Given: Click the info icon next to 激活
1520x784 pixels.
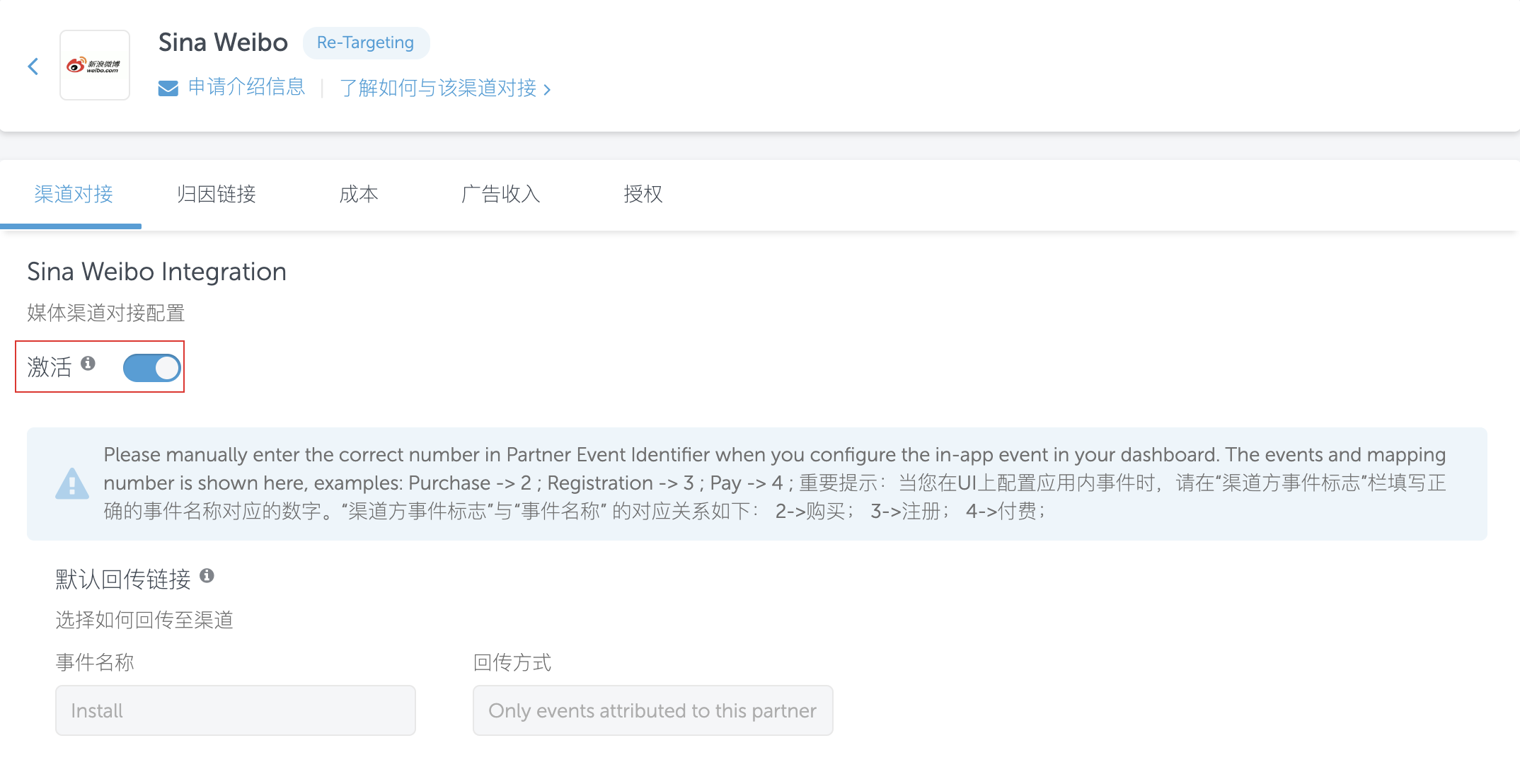Looking at the screenshot, I should point(88,363).
